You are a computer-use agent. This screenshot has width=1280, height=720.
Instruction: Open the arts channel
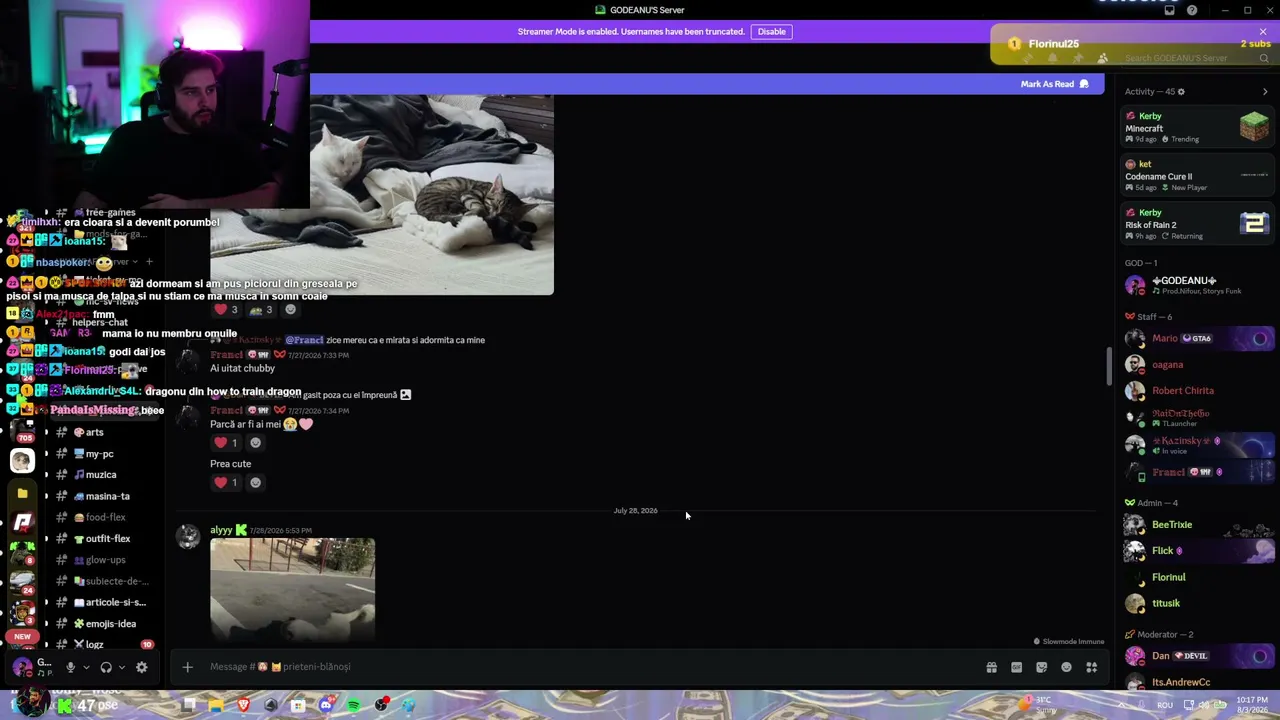point(95,432)
